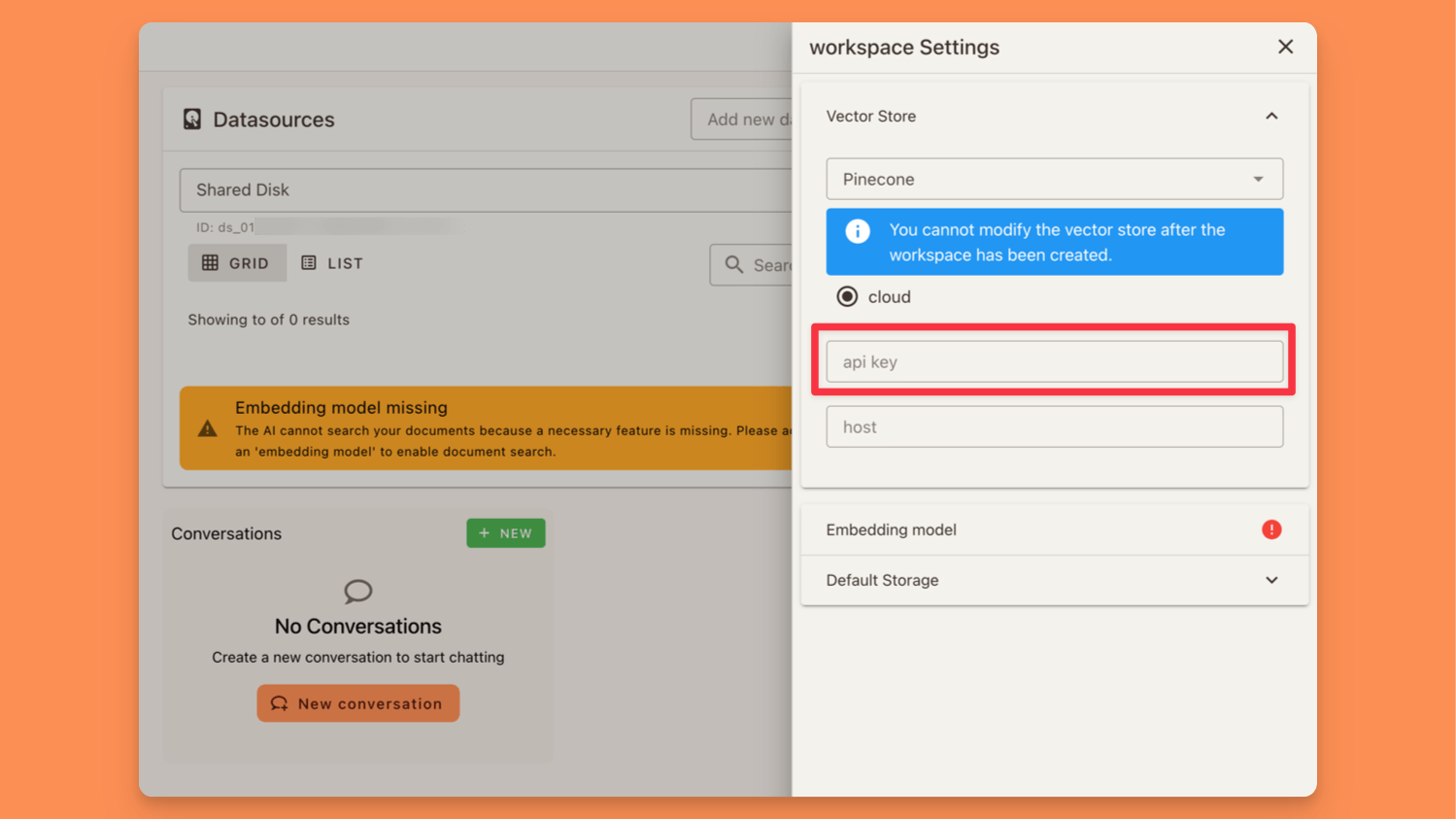Switch to LIST view
This screenshot has height=819, width=1456.
332,263
